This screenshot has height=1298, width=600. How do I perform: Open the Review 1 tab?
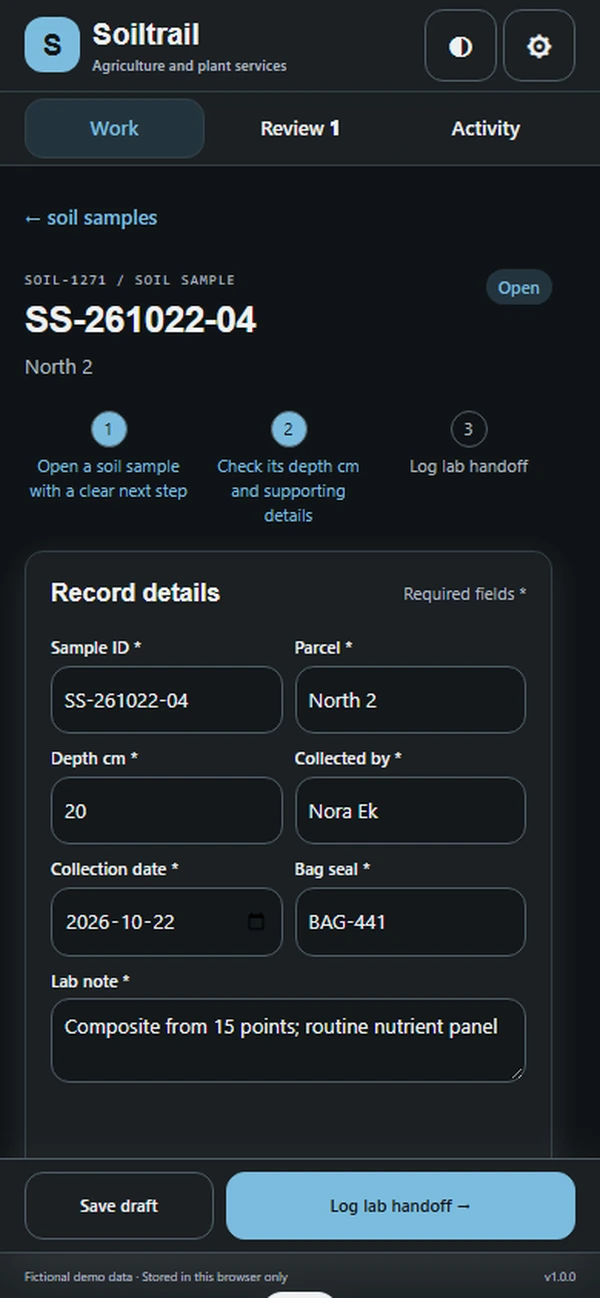300,128
